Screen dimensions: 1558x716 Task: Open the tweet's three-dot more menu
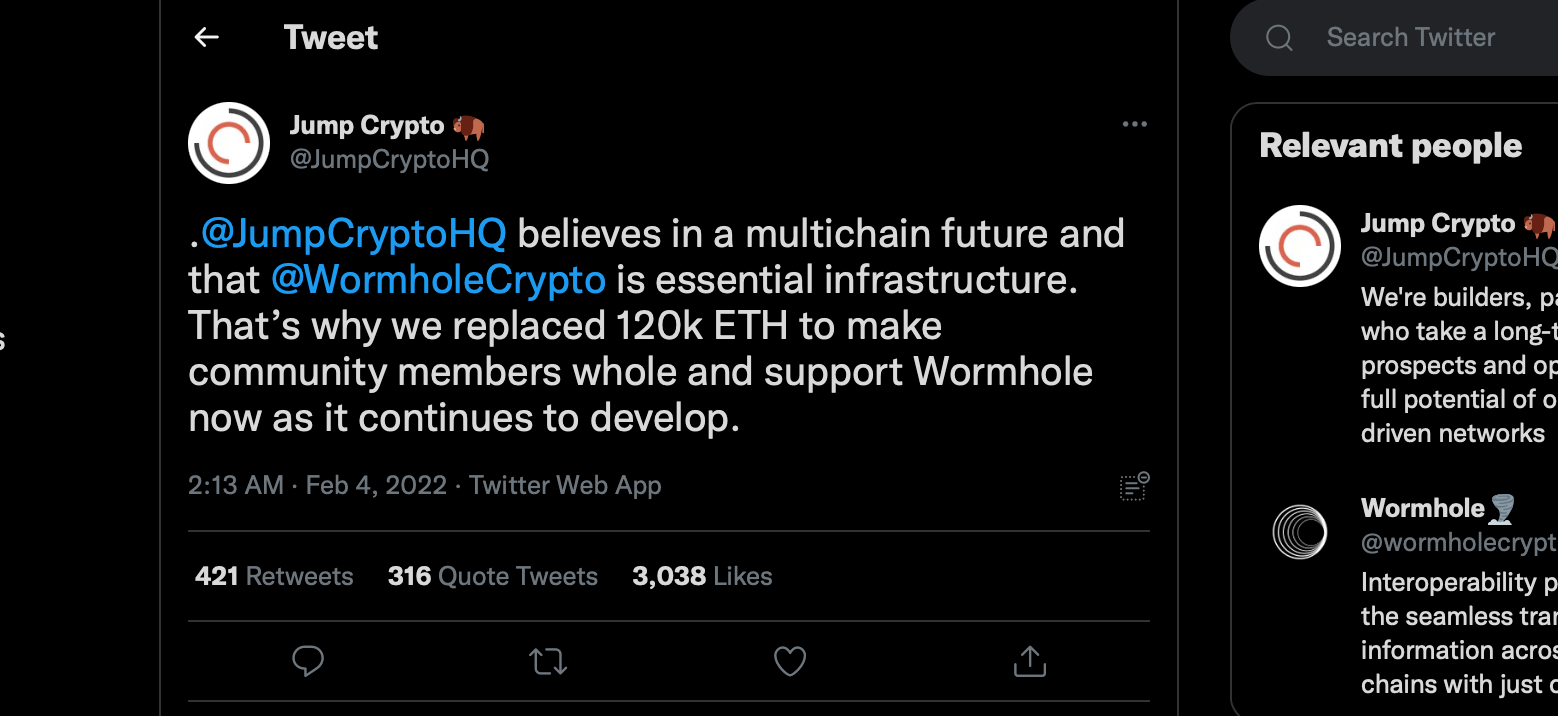1134,125
